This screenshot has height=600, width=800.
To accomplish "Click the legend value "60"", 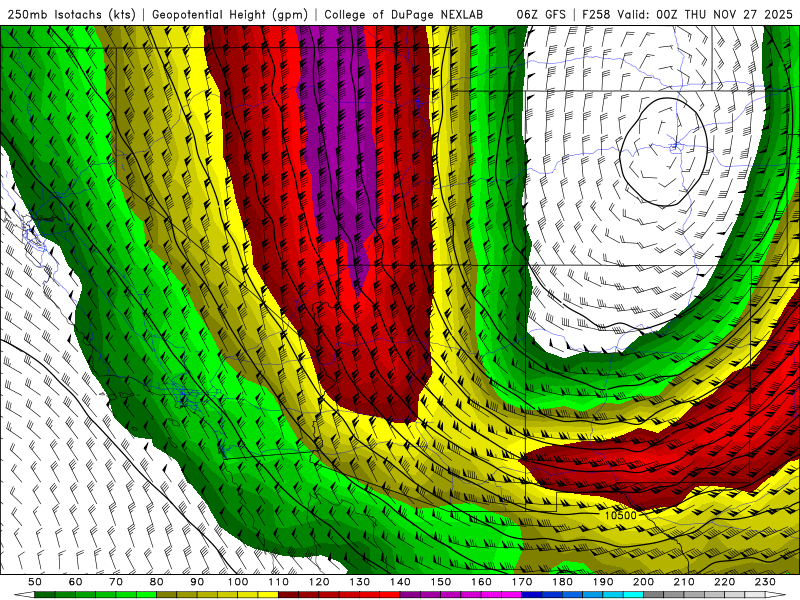I will (x=76, y=582).
